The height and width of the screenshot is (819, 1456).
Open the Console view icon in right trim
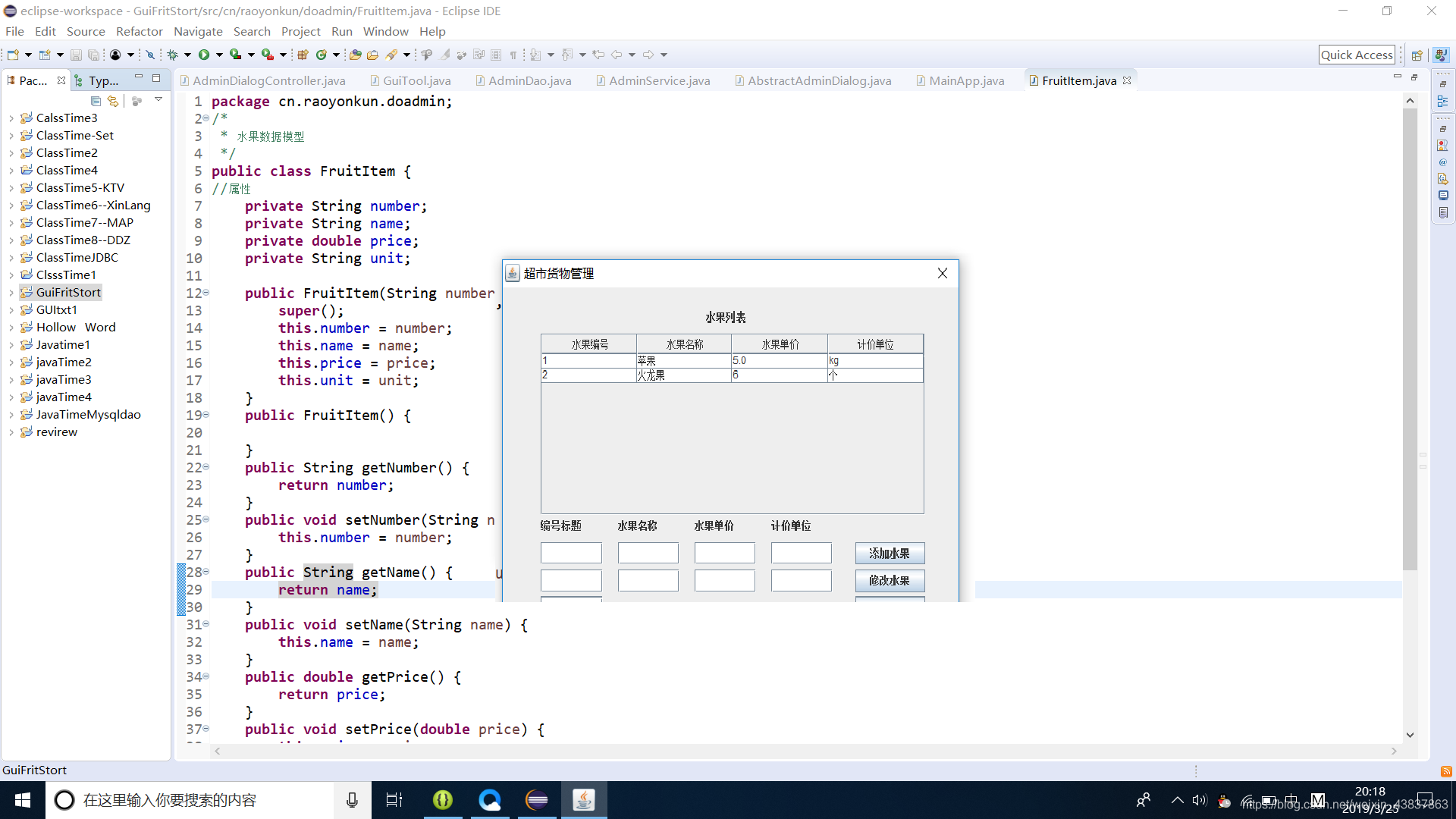coord(1443,196)
